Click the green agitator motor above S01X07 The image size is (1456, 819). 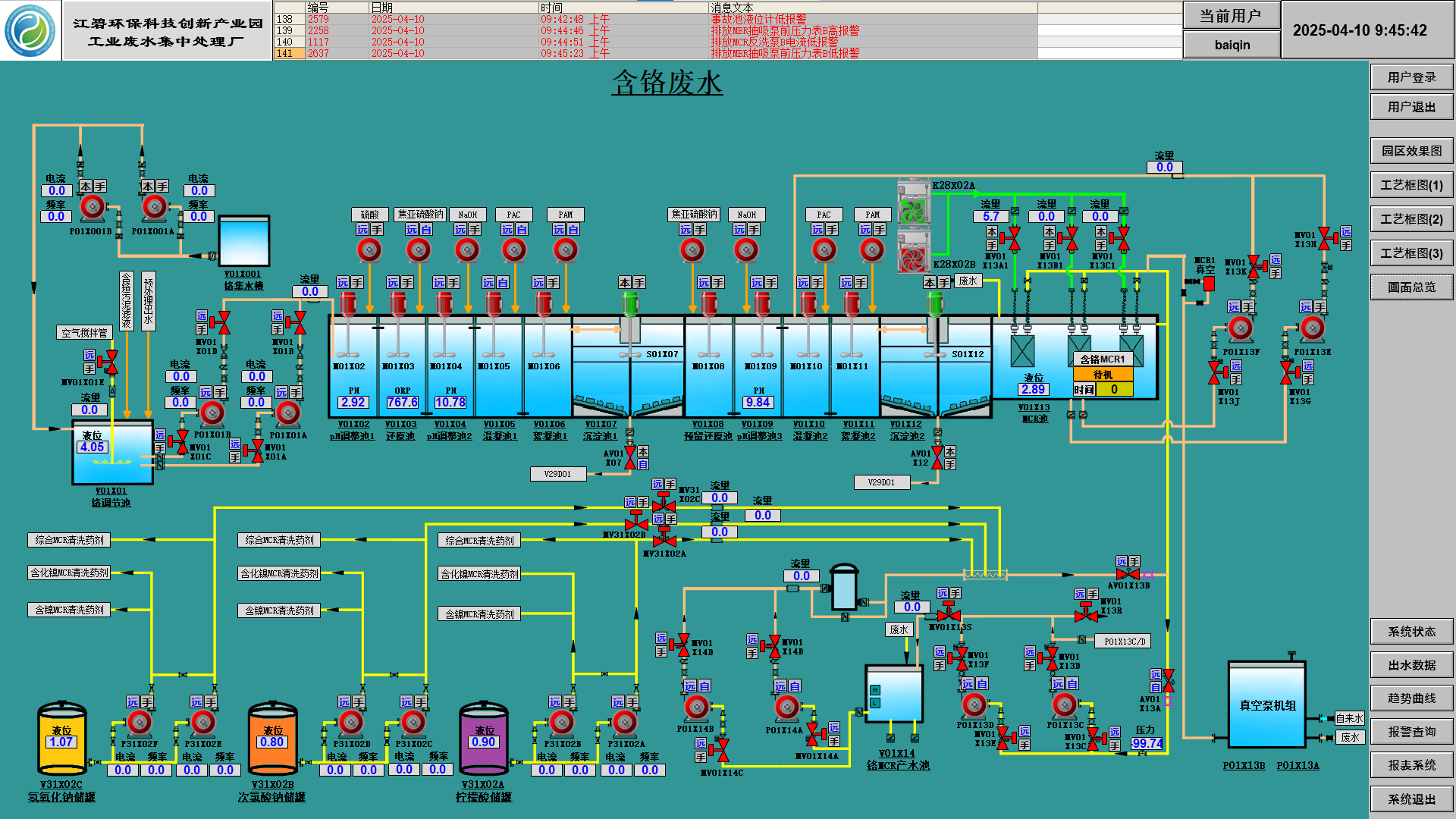[630, 303]
